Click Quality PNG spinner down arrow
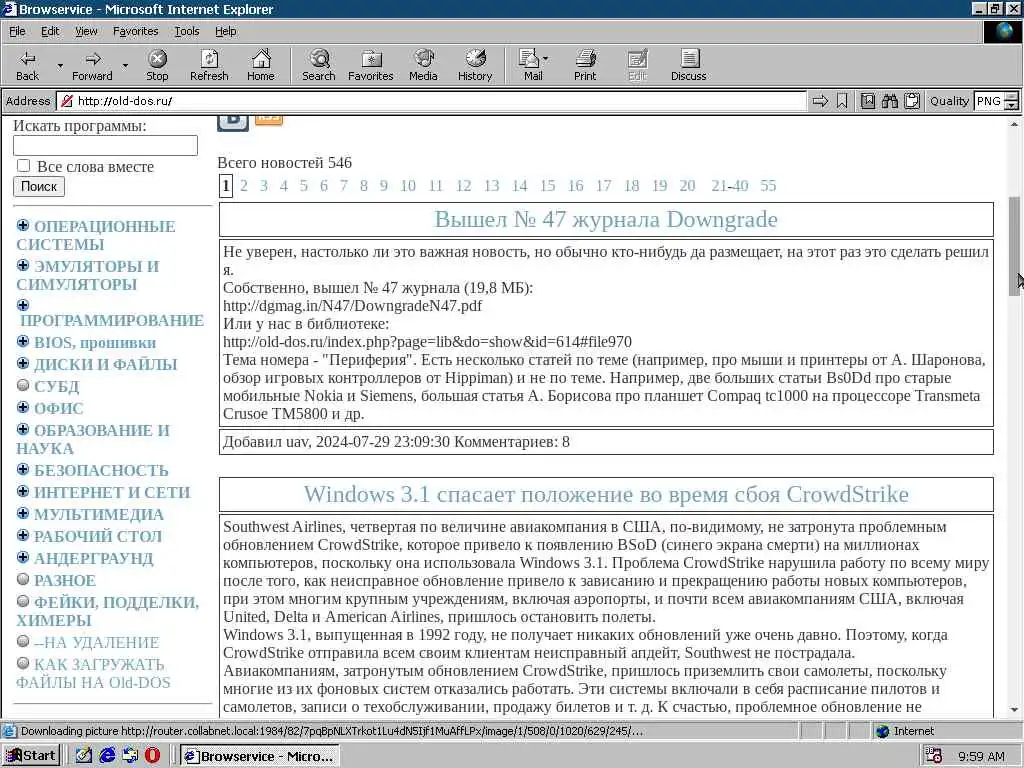 coord(1012,106)
